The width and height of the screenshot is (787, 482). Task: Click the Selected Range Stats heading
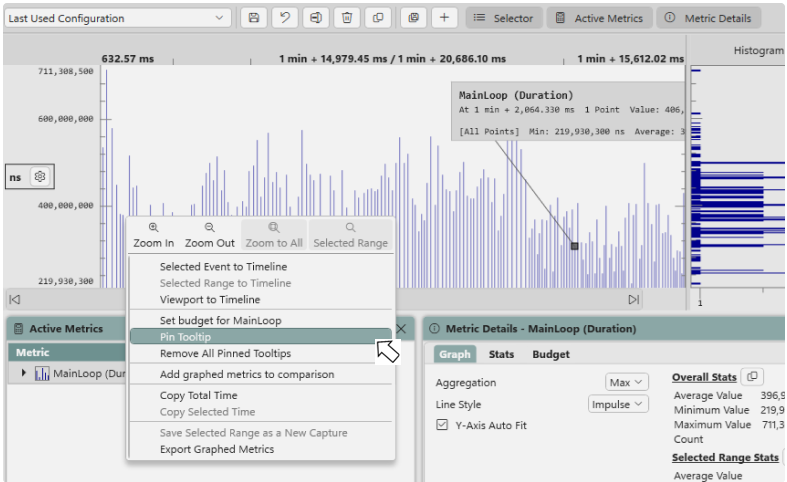[725, 457]
